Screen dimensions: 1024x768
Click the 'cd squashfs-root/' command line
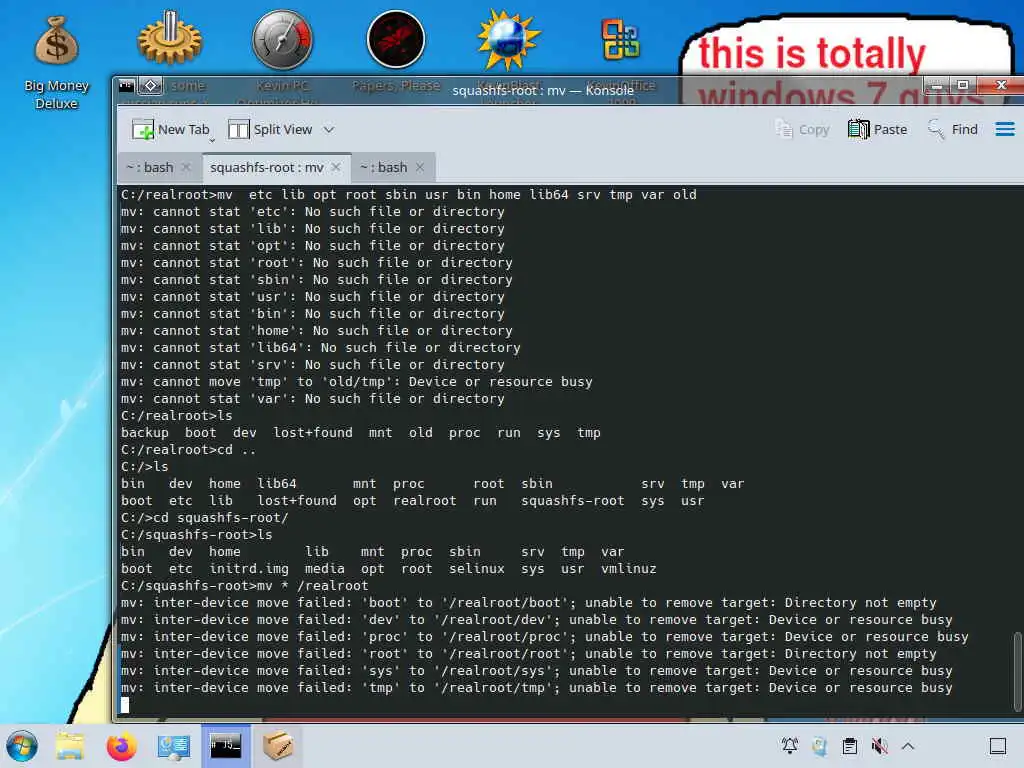pyautogui.click(x=204, y=518)
